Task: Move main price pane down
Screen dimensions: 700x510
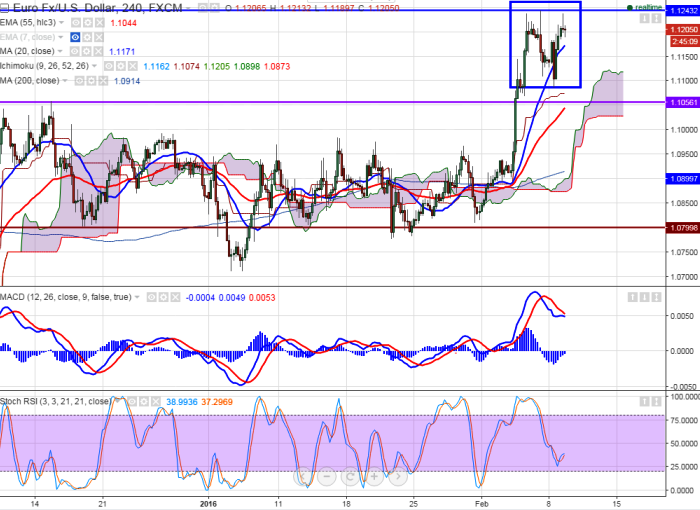Action: tap(644, 18)
